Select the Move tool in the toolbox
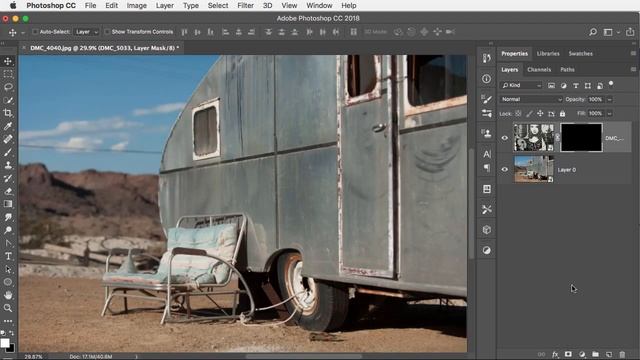This screenshot has width=640, height=360. click(x=8, y=61)
